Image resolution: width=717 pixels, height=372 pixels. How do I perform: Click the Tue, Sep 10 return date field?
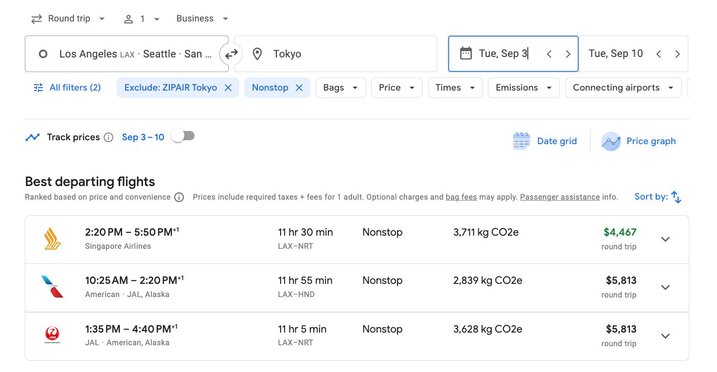tap(633, 54)
